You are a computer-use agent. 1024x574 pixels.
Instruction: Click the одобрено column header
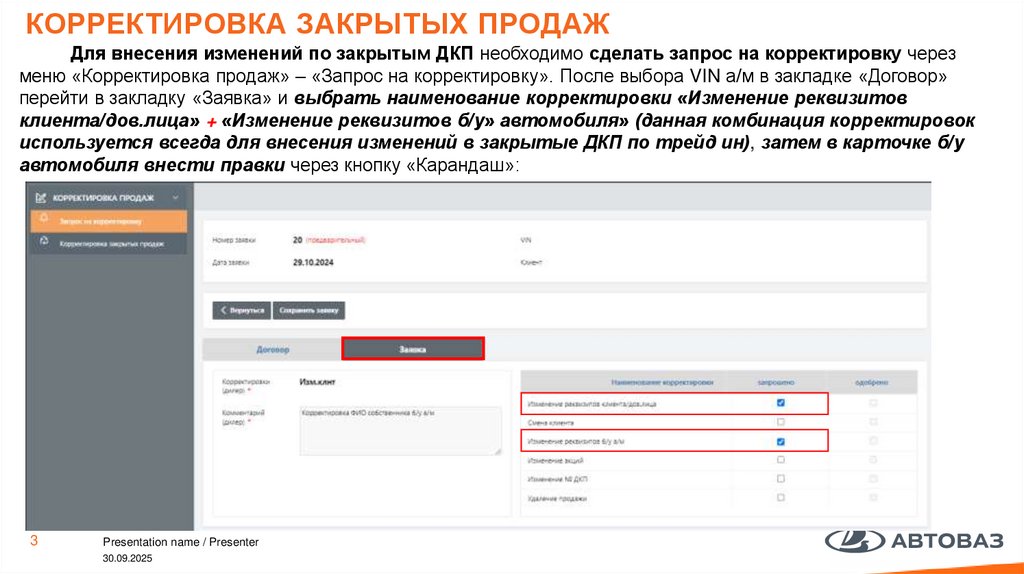(872, 382)
